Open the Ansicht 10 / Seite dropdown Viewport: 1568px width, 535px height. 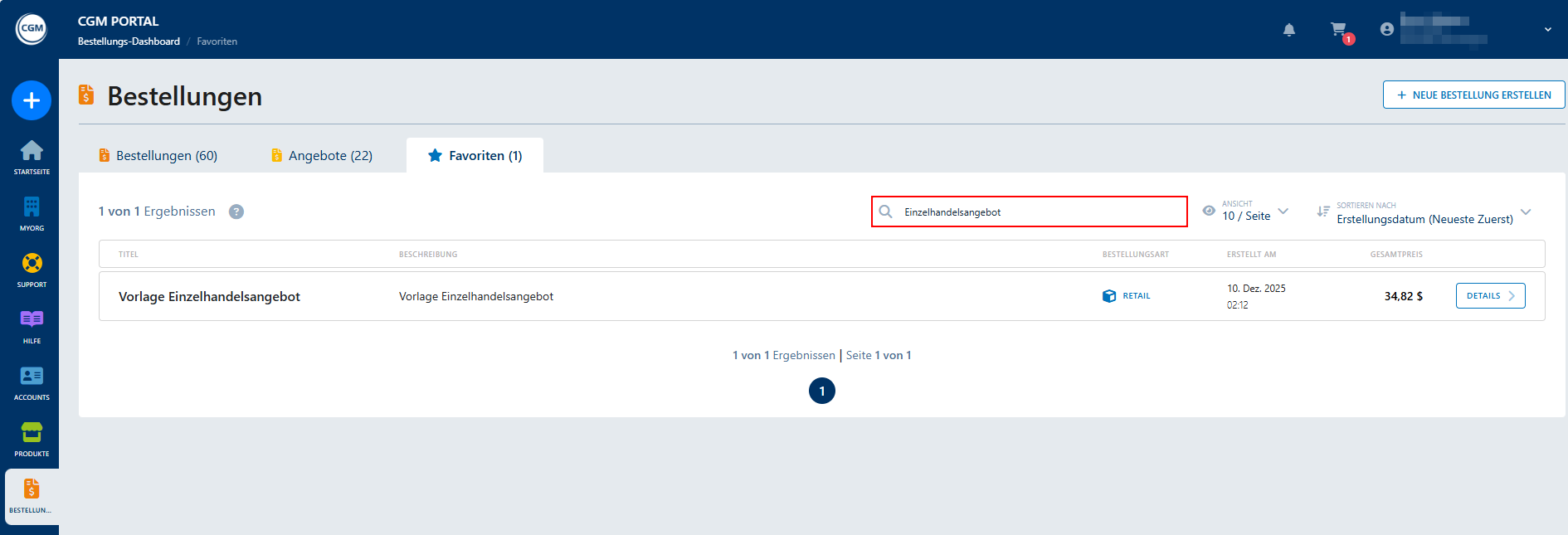coord(1254,212)
